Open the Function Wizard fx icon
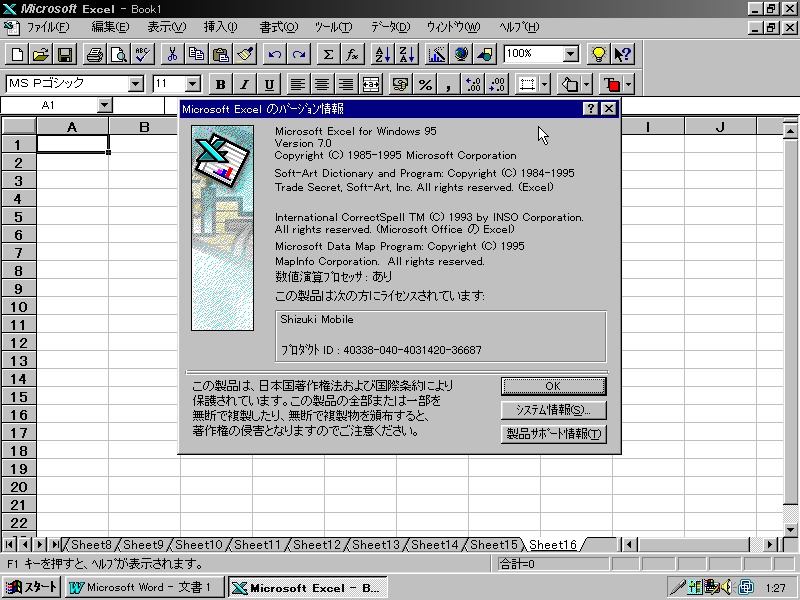This screenshot has width=800, height=600. coord(353,54)
